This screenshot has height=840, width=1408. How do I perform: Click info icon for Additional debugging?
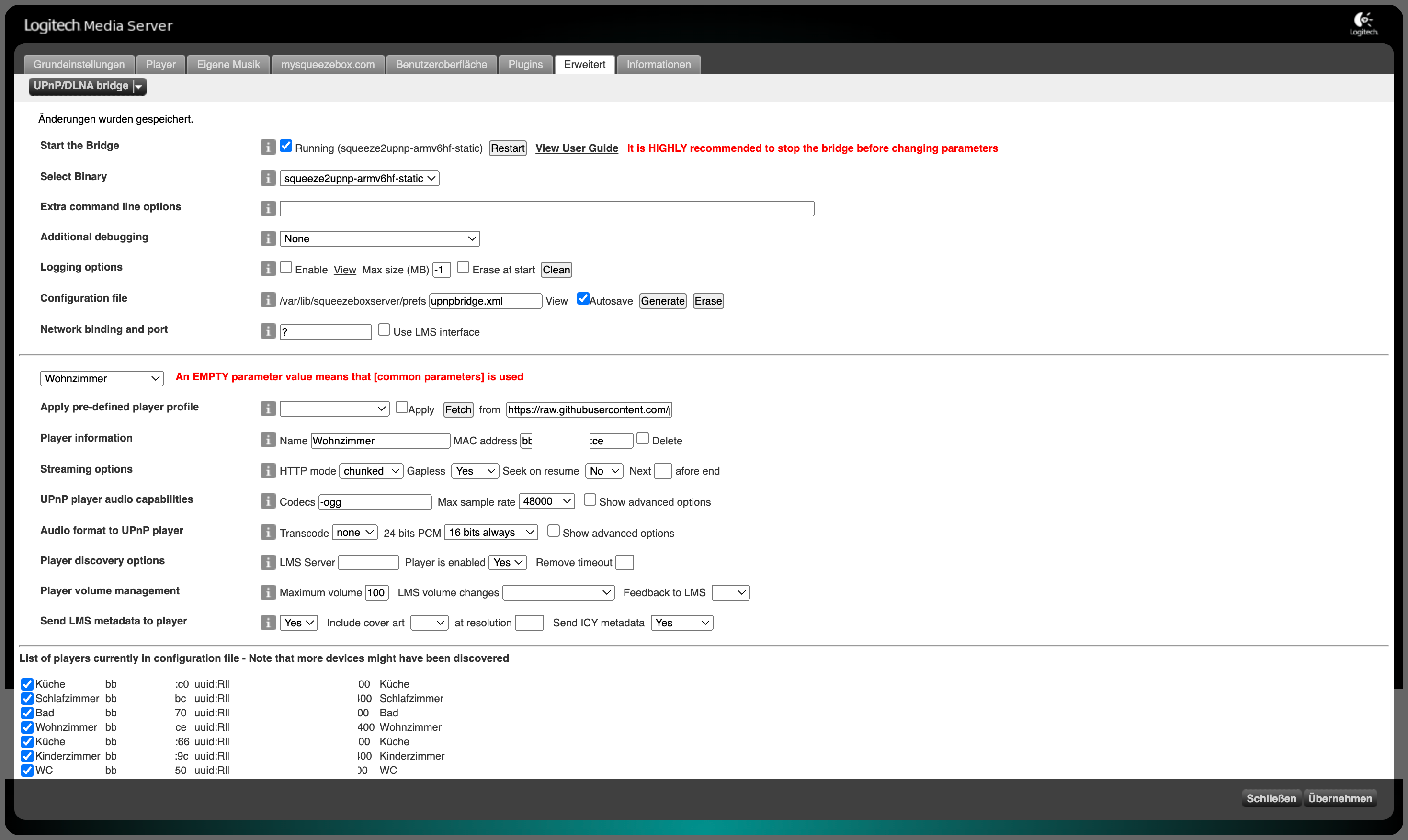268,238
